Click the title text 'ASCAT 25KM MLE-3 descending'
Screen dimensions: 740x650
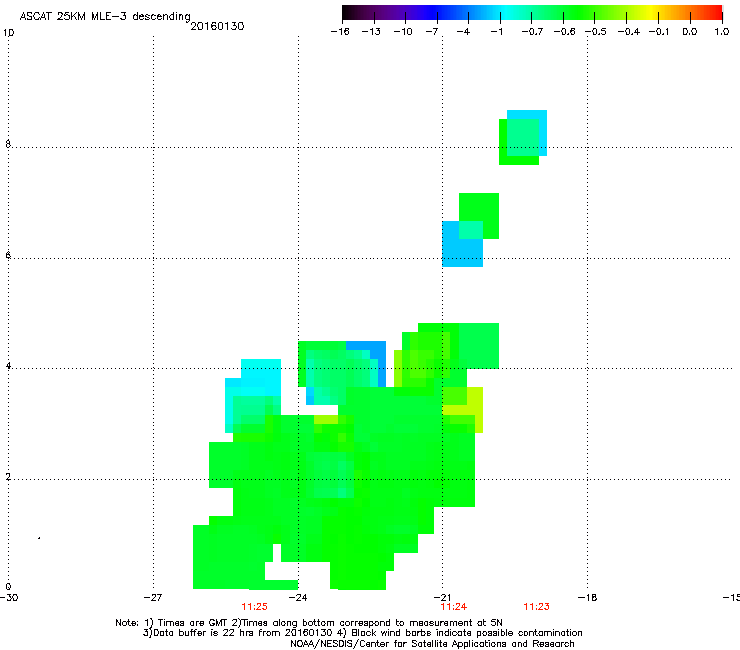(x=105, y=17)
